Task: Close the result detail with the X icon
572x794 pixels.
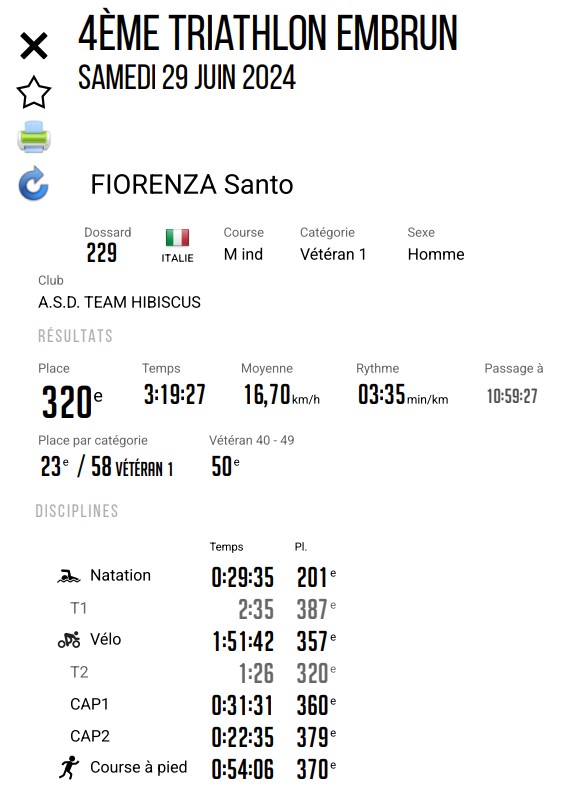Action: click(34, 46)
